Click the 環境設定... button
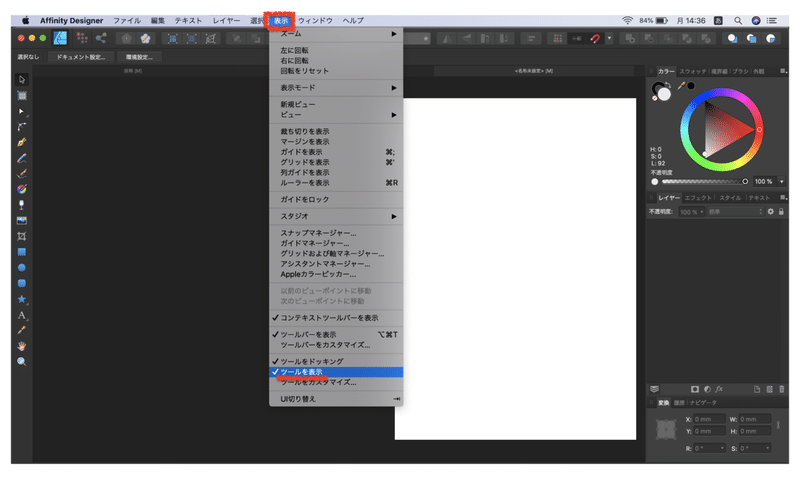 (x=139, y=57)
